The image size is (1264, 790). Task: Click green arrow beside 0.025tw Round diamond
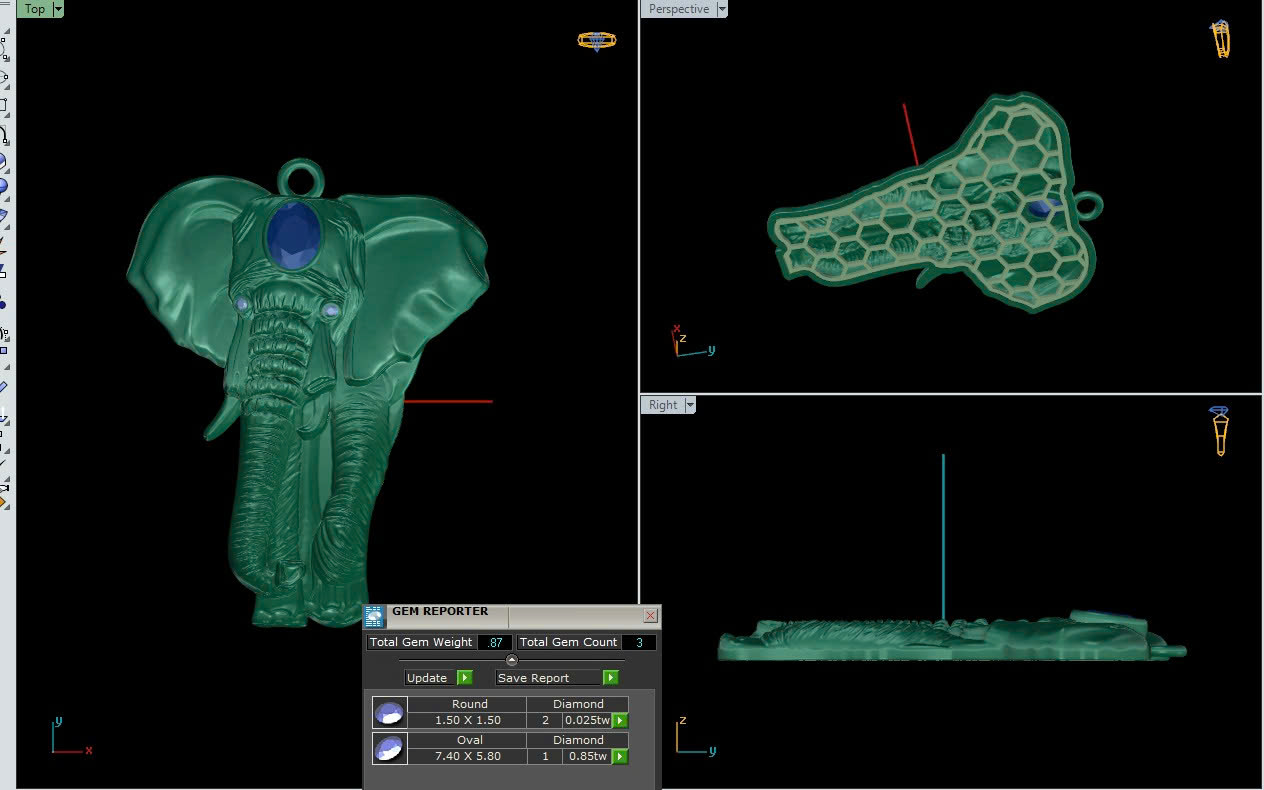point(620,720)
